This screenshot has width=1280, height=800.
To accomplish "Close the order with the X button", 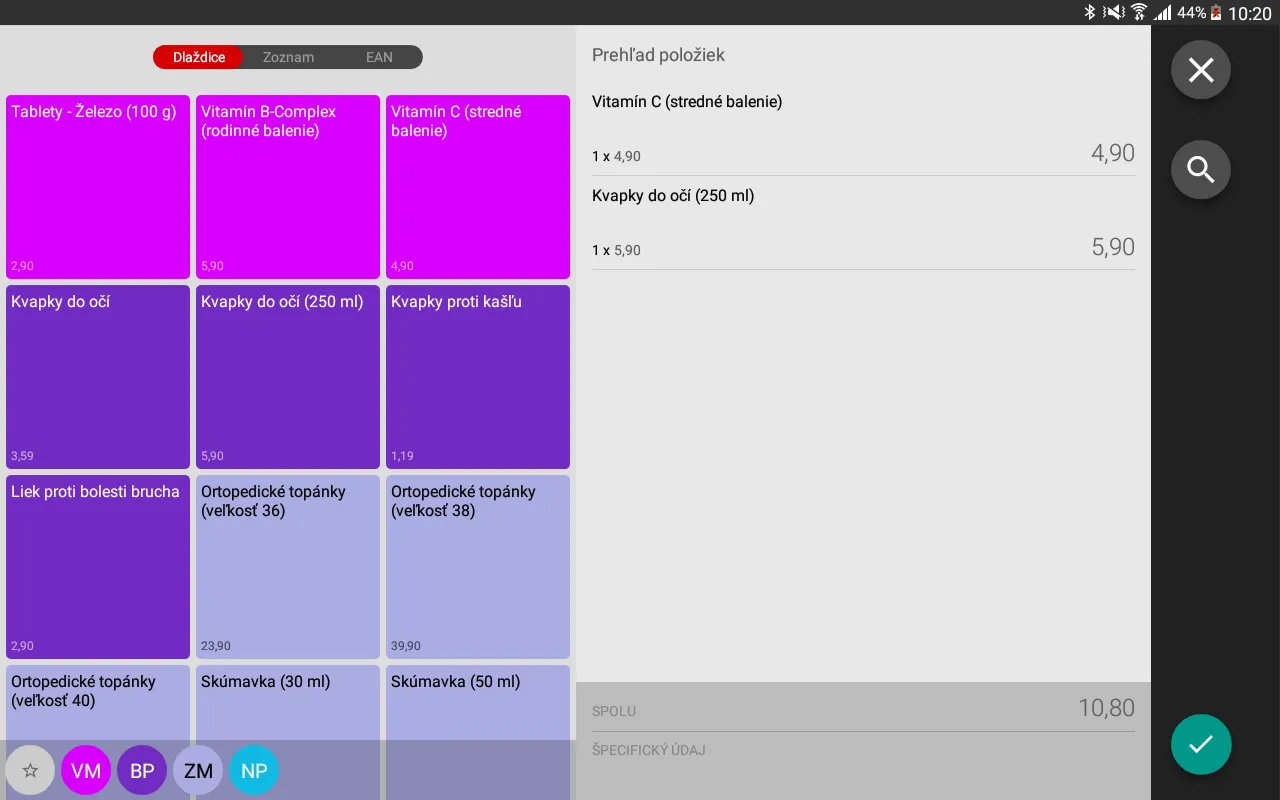I will coord(1201,70).
